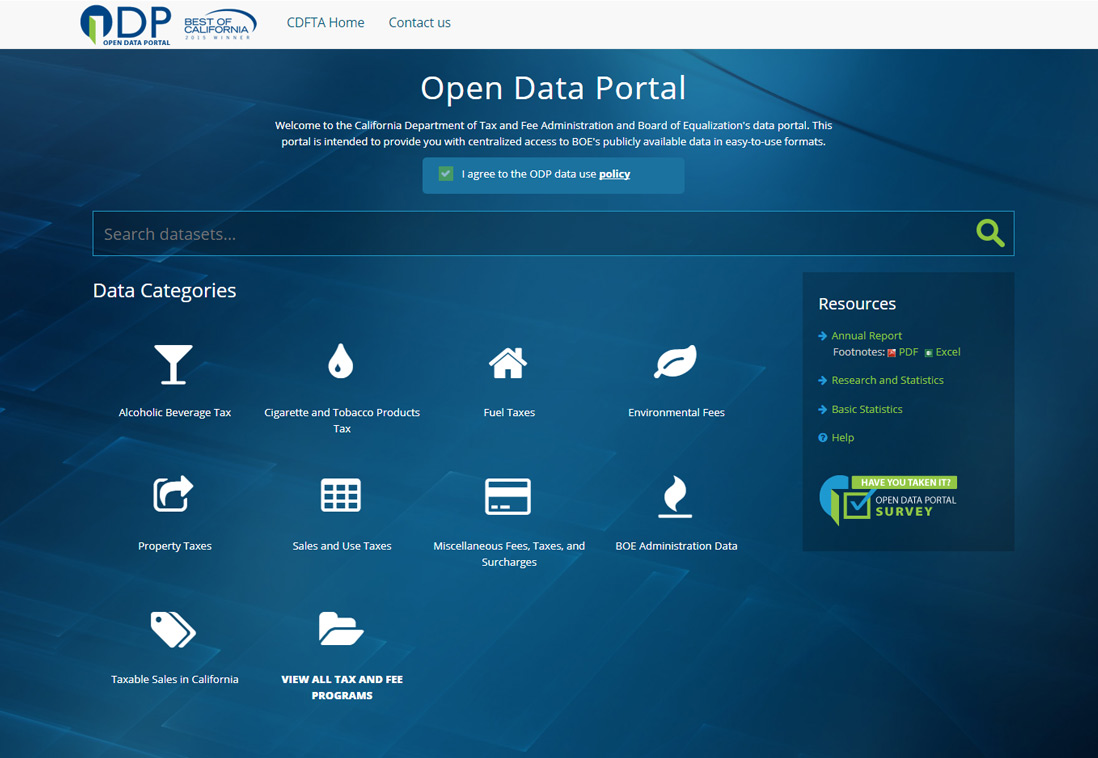This screenshot has height=758, width=1098.
Task: Open the Fuel Taxes house icon
Action: coord(508,363)
